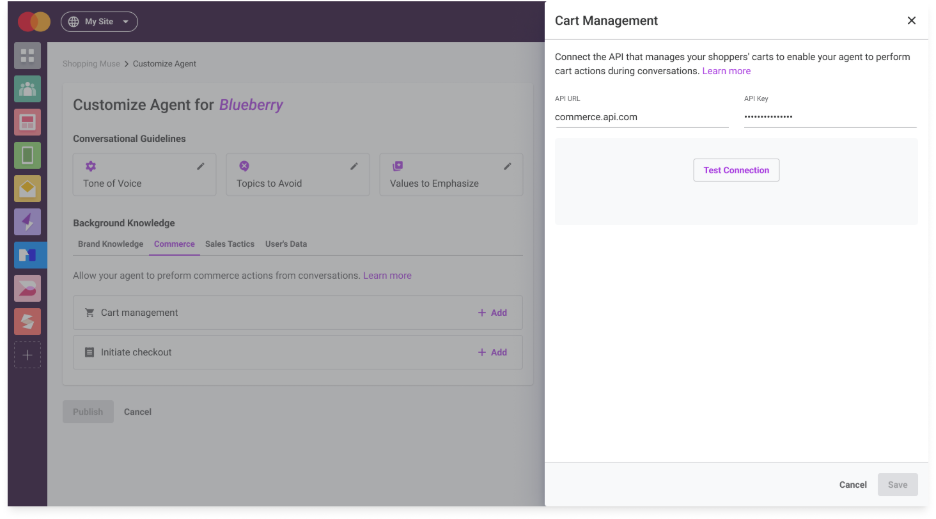The height and width of the screenshot is (519, 936).
Task: Edit Values to Emphasize with pencil icon
Action: [507, 167]
